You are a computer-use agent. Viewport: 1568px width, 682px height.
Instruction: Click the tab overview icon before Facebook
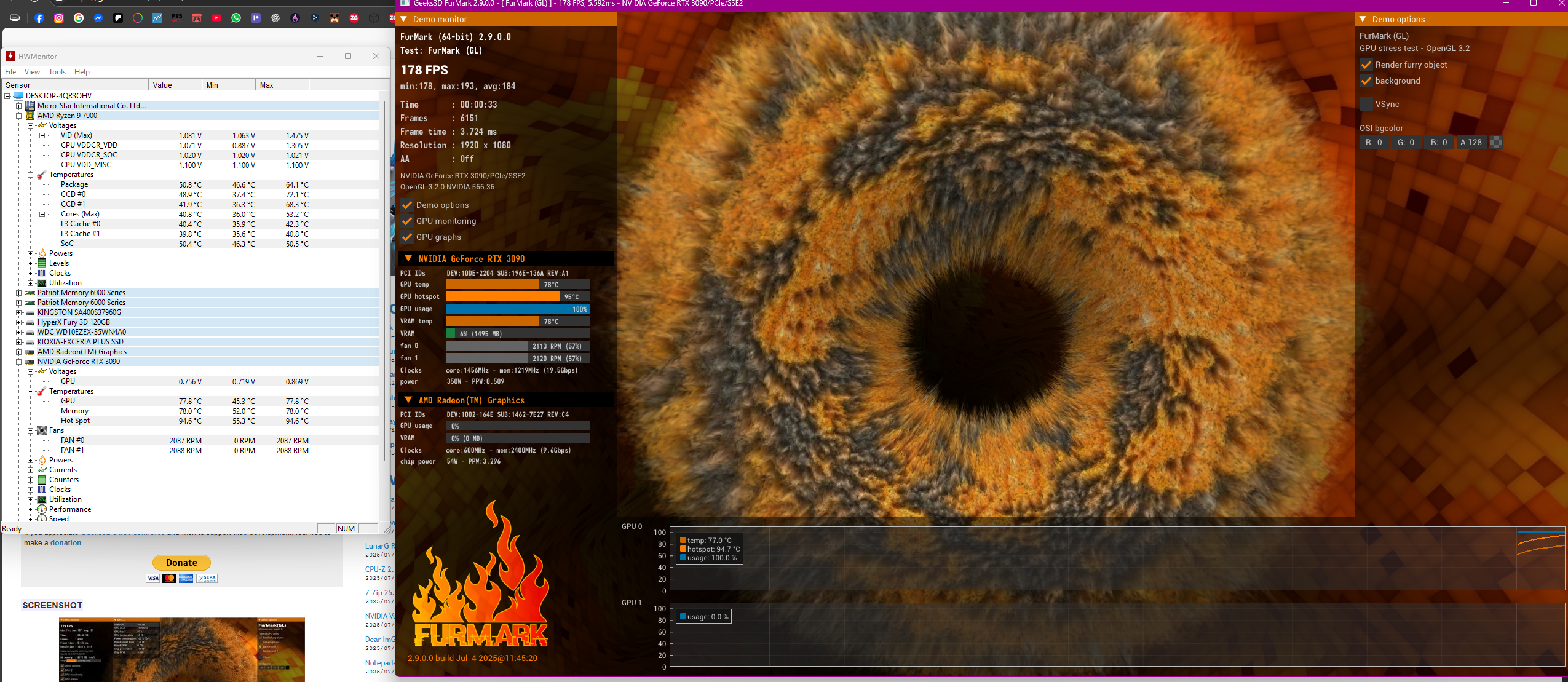tap(15, 18)
